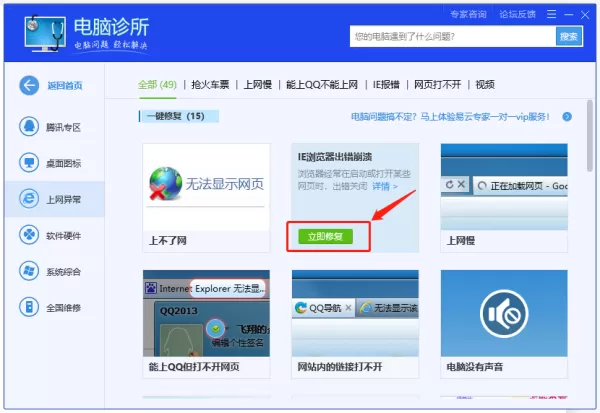Click the 电脑诊所 stethoscope logo
Screen dimensions: 600x413
[45, 33]
